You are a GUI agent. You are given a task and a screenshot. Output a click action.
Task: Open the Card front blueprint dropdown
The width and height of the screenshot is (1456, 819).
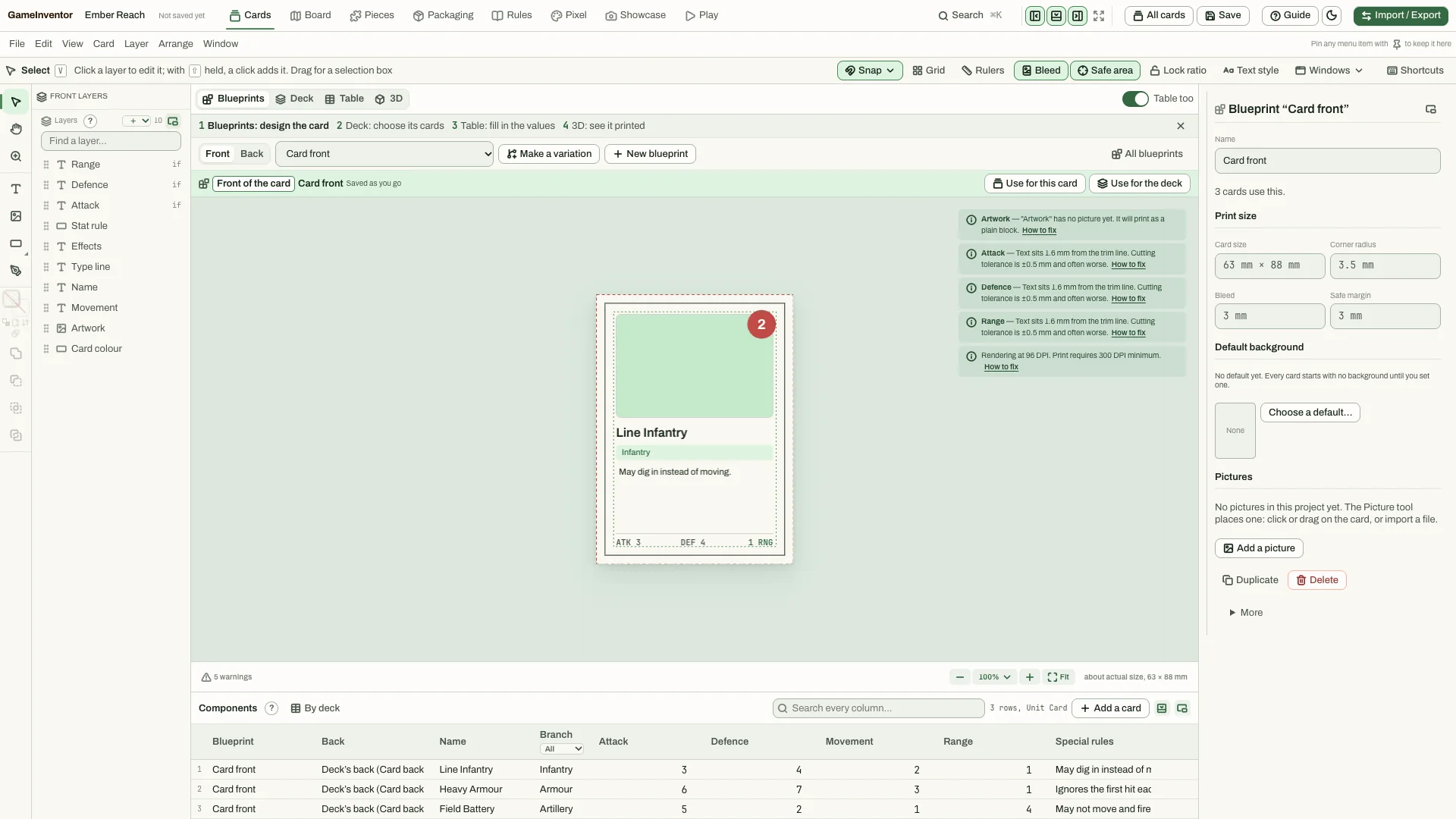[384, 154]
